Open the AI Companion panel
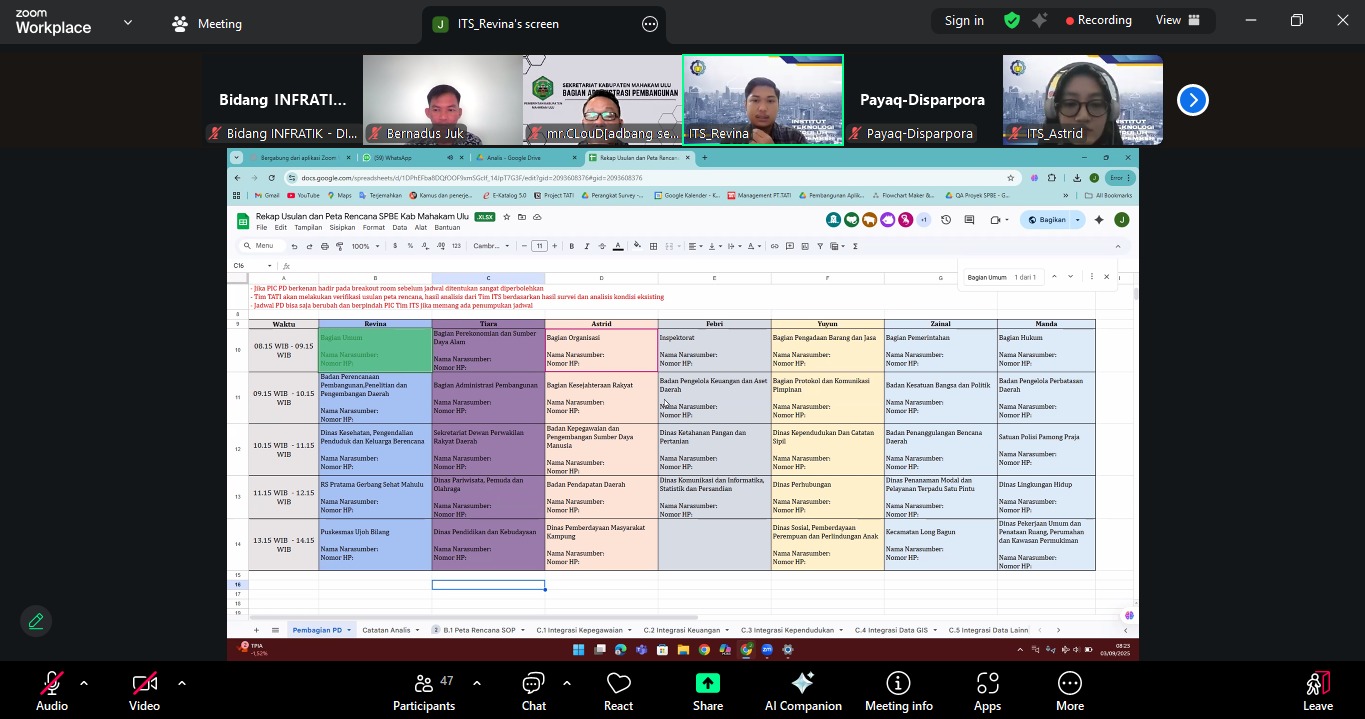 point(802,691)
